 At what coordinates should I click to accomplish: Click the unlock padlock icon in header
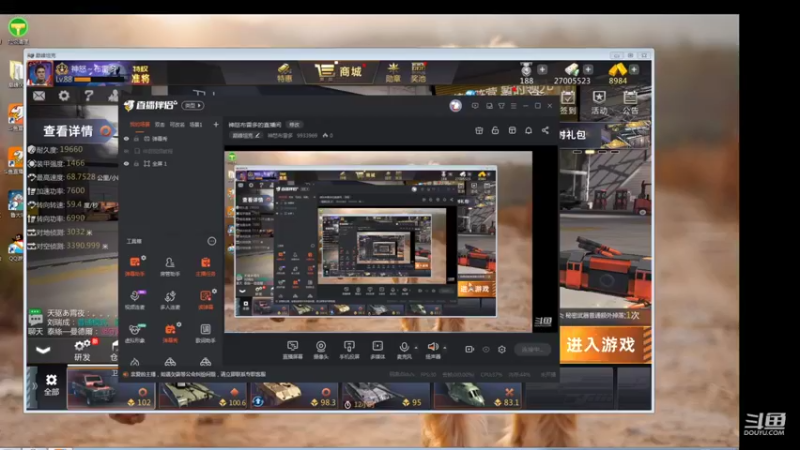[495, 131]
